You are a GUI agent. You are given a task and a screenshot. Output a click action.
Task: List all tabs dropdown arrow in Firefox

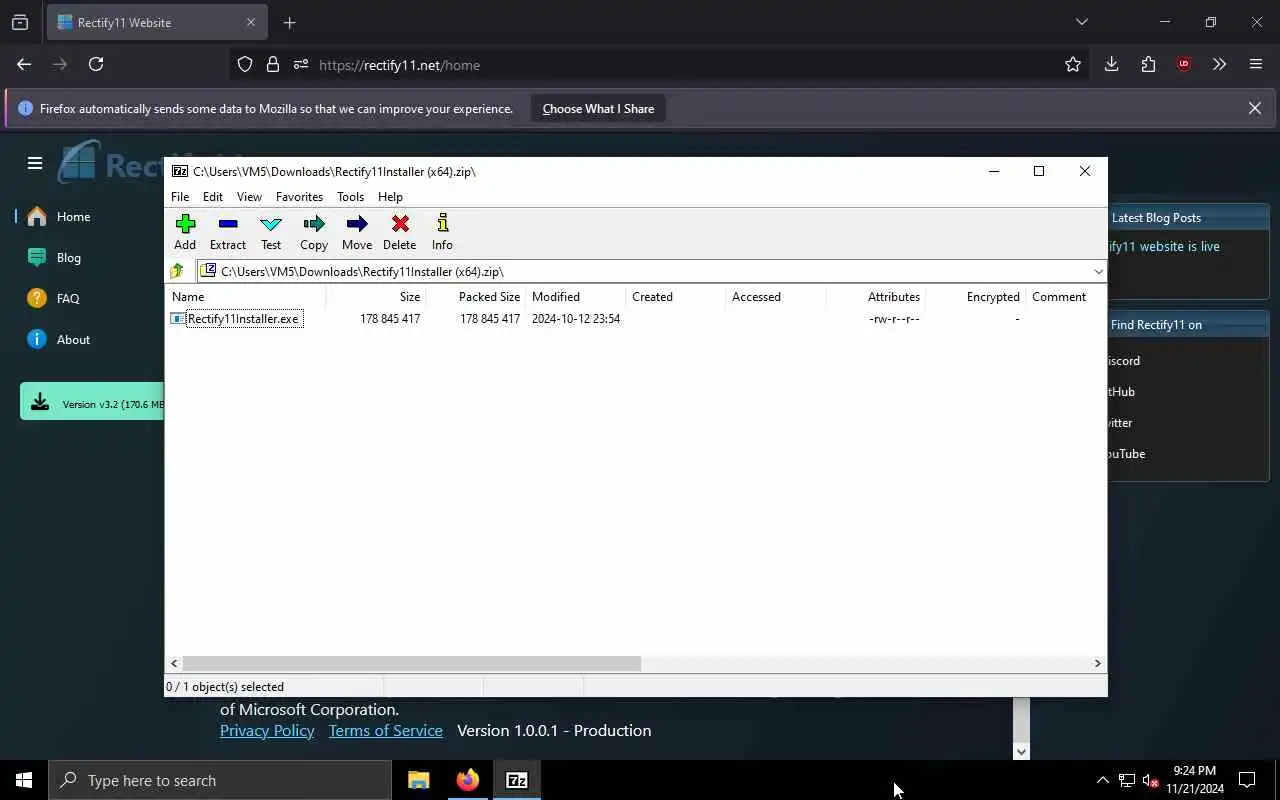pyautogui.click(x=1081, y=22)
